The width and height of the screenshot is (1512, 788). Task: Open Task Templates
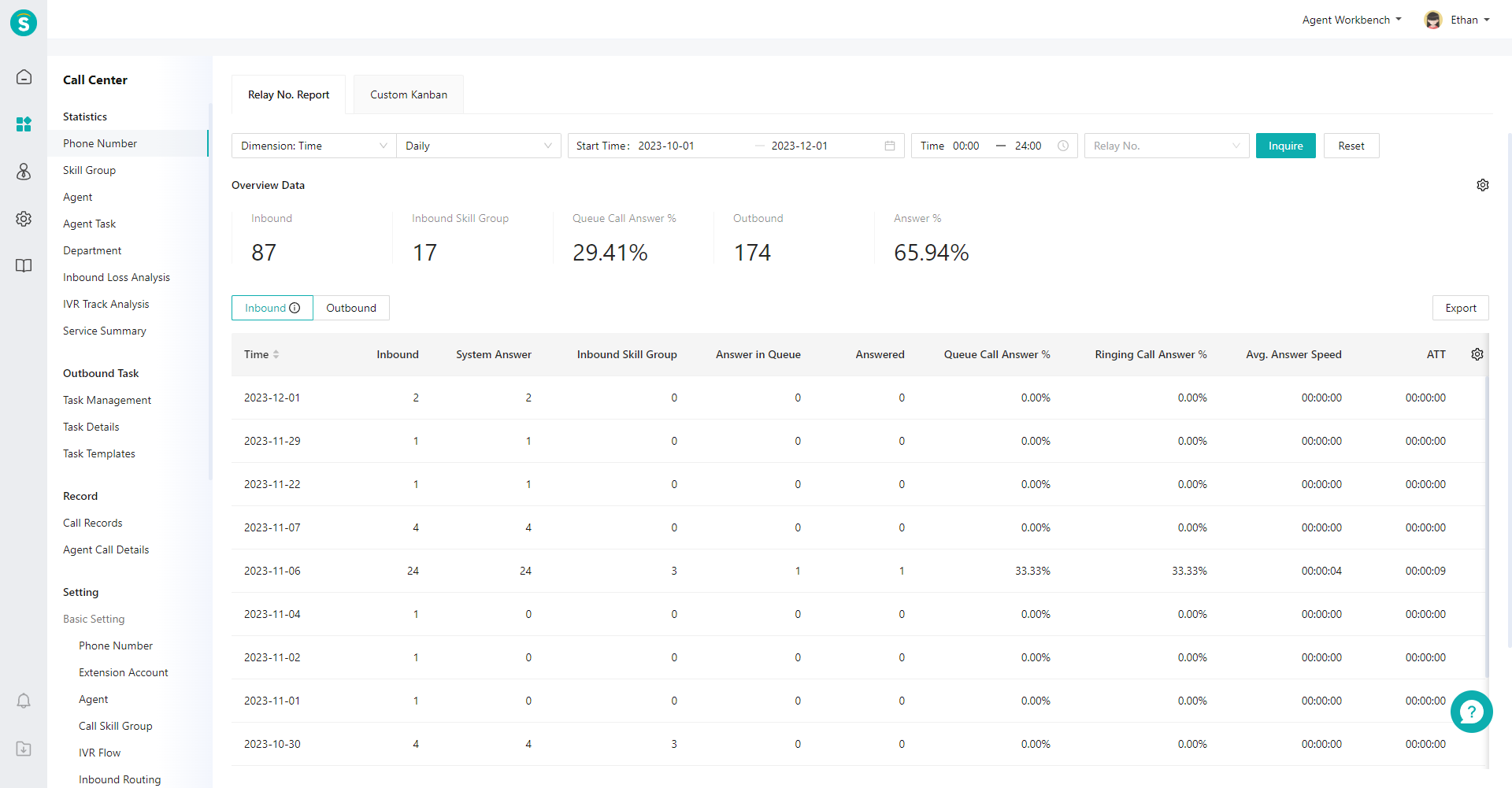click(99, 453)
